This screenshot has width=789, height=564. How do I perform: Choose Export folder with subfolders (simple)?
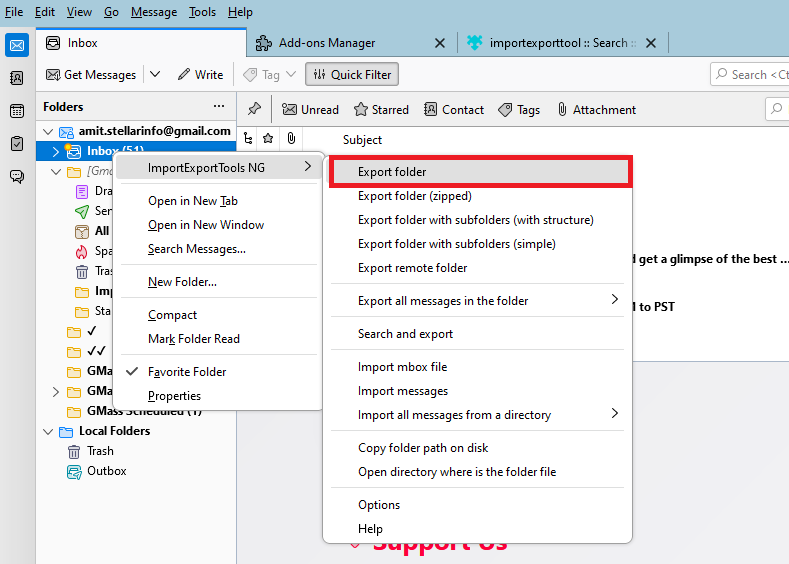coord(477,244)
